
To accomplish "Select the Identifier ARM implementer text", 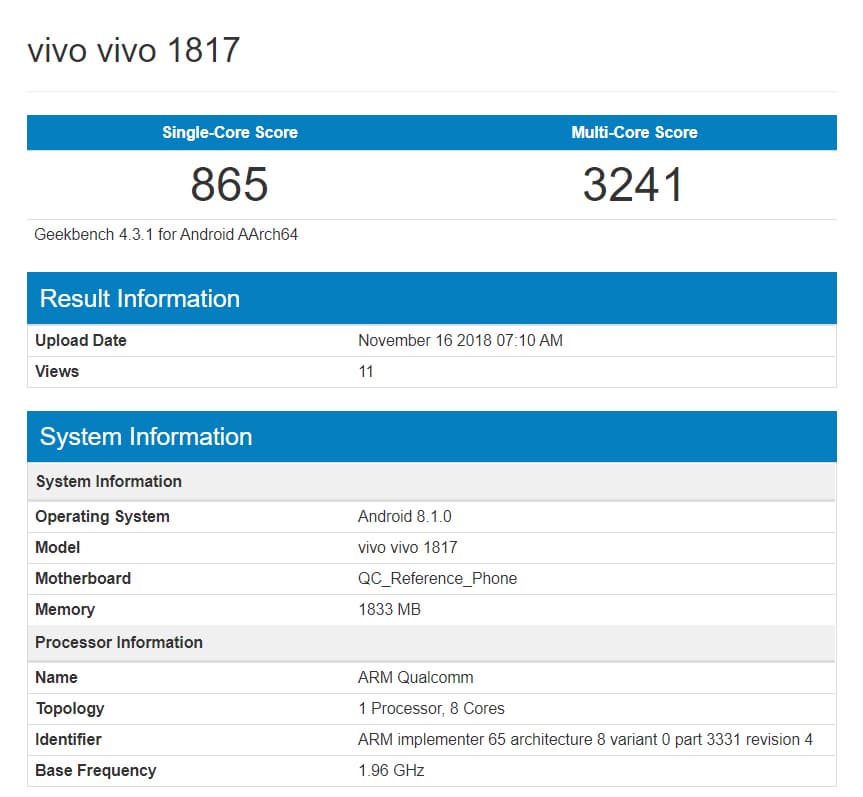I will pos(585,739).
